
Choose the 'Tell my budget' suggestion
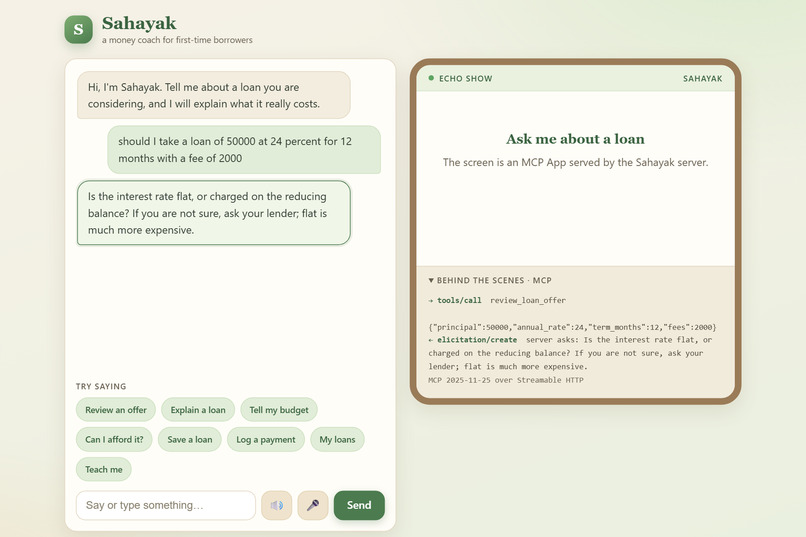point(279,410)
